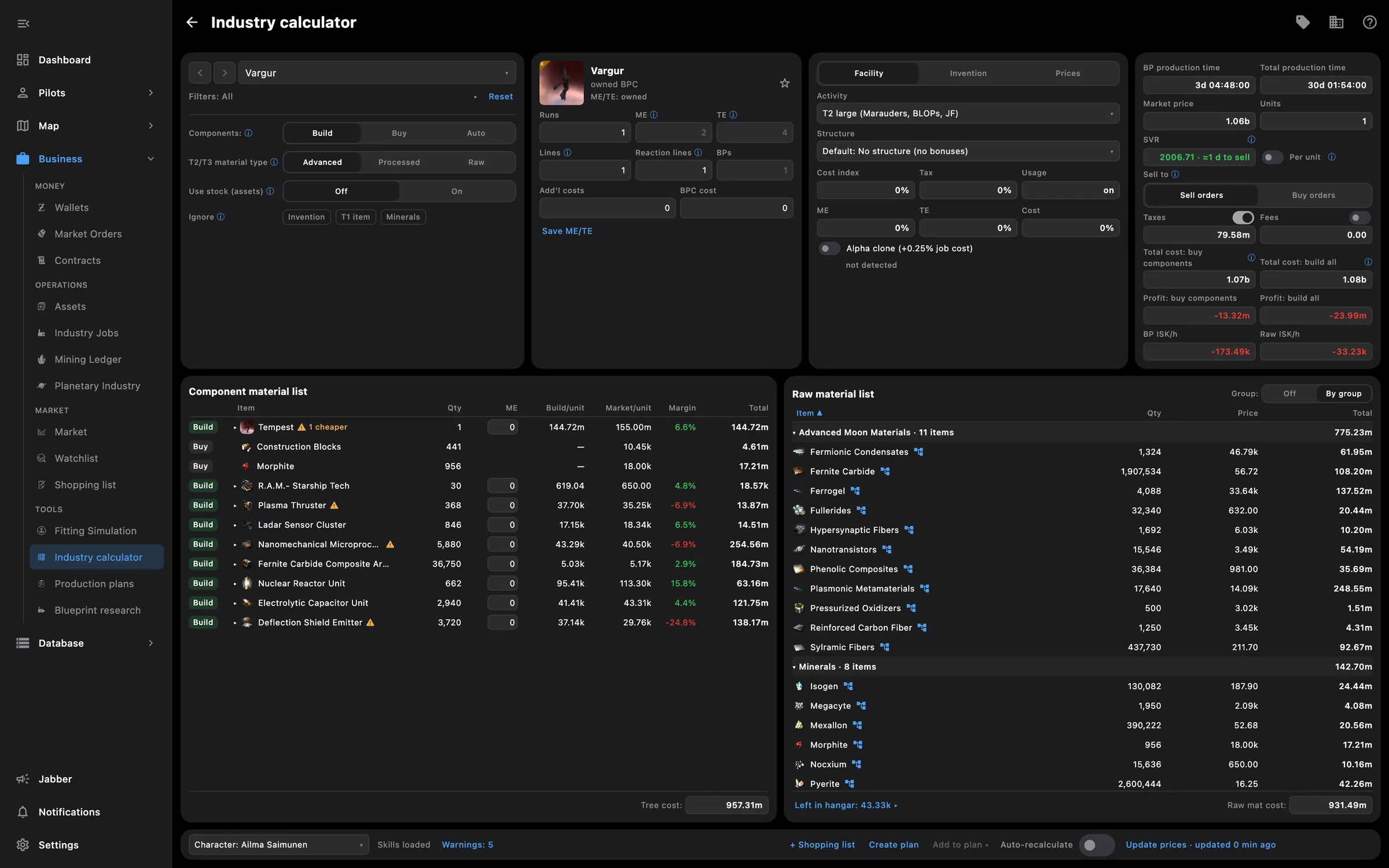Click Create plan link
The width and height of the screenshot is (1389, 868).
point(893,845)
